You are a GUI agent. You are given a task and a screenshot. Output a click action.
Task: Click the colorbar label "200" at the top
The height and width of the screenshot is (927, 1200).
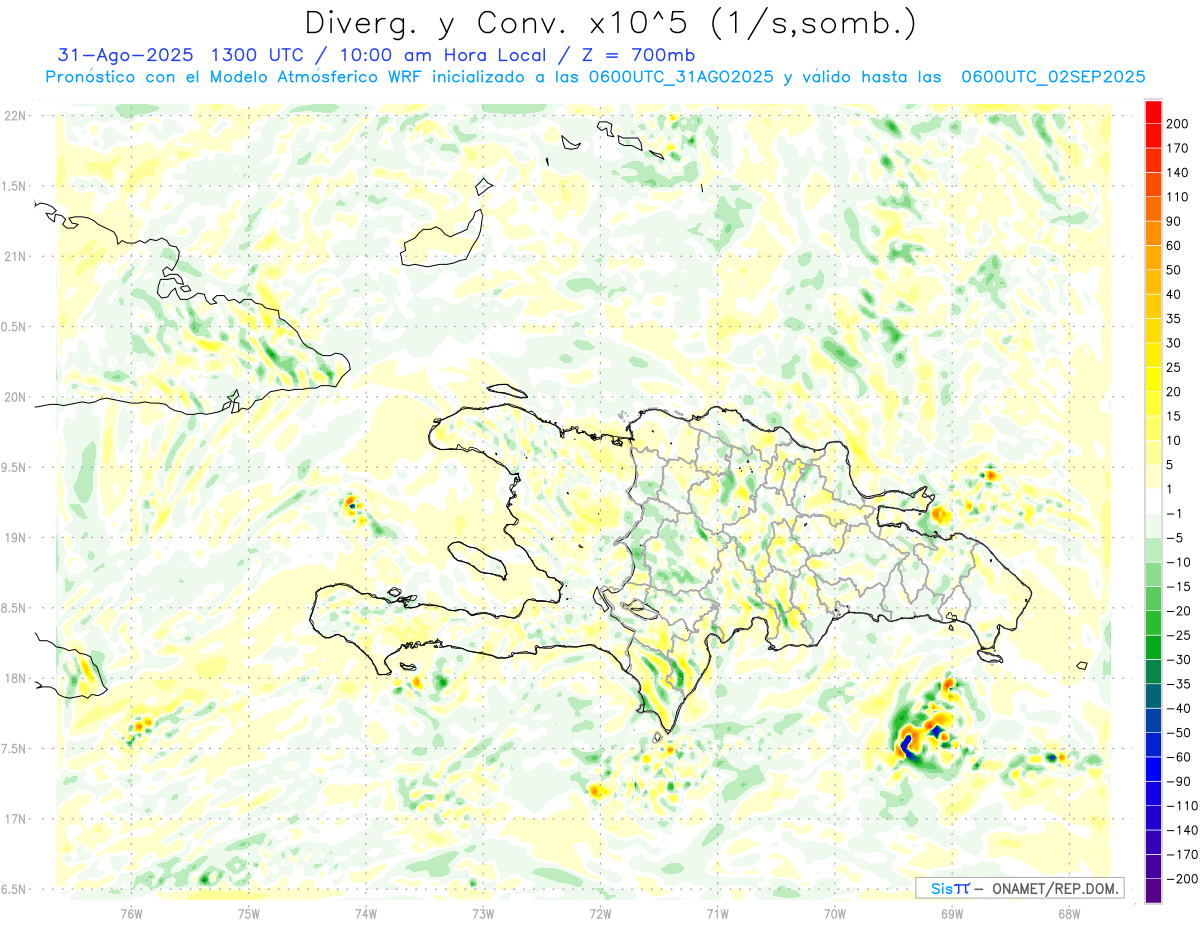coord(1177,123)
